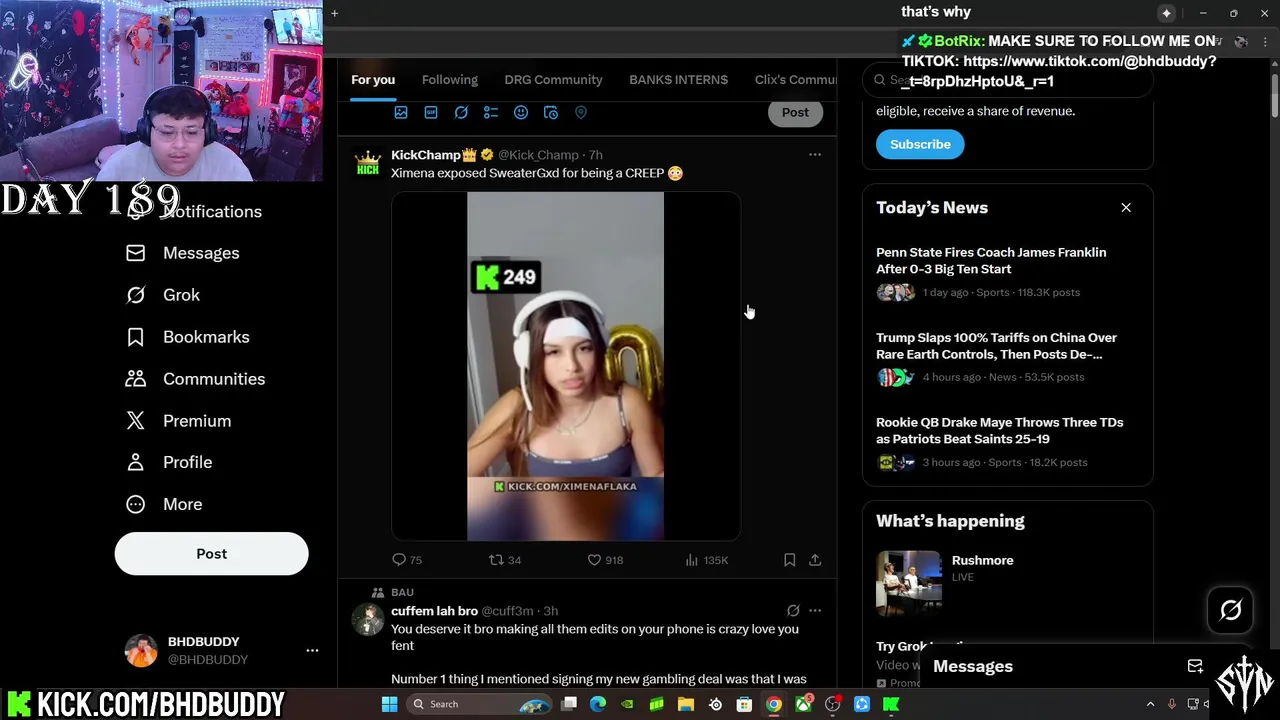Open cuffem lah bro's avatar
This screenshot has width=1280, height=720.
click(x=368, y=619)
